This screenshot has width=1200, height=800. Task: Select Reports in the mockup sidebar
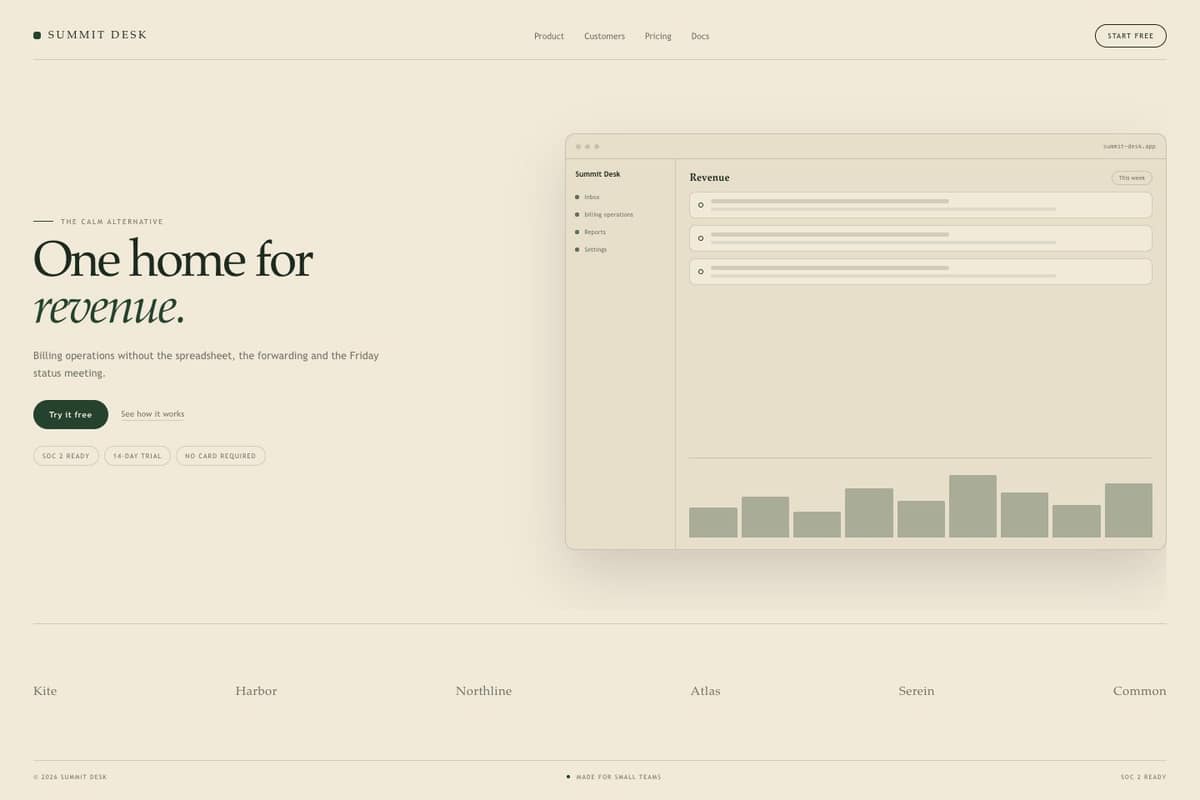click(x=591, y=232)
